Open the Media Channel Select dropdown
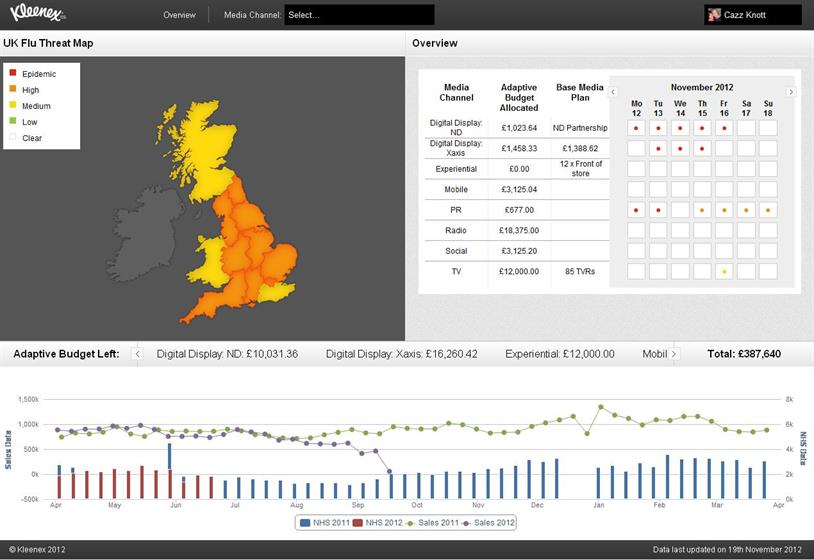The height and width of the screenshot is (560, 814). (359, 15)
